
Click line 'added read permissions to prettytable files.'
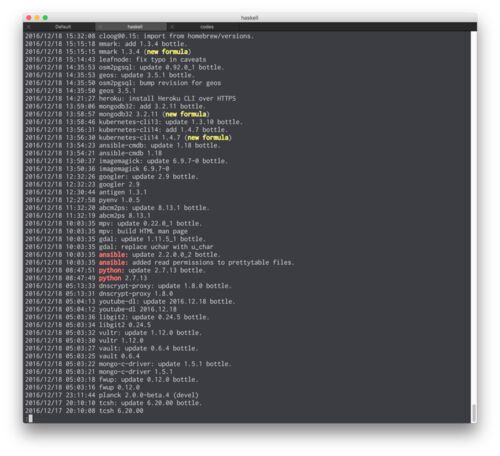pyautogui.click(x=213, y=263)
